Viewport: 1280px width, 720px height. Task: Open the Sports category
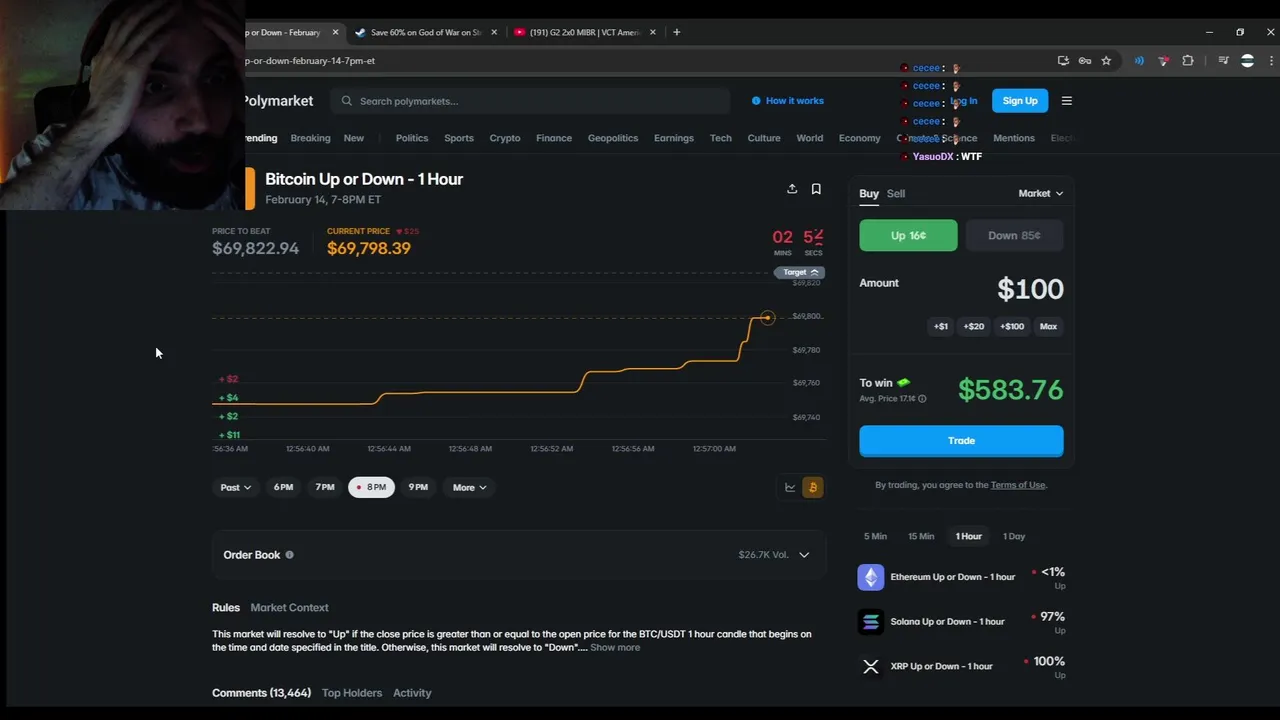pyautogui.click(x=459, y=138)
